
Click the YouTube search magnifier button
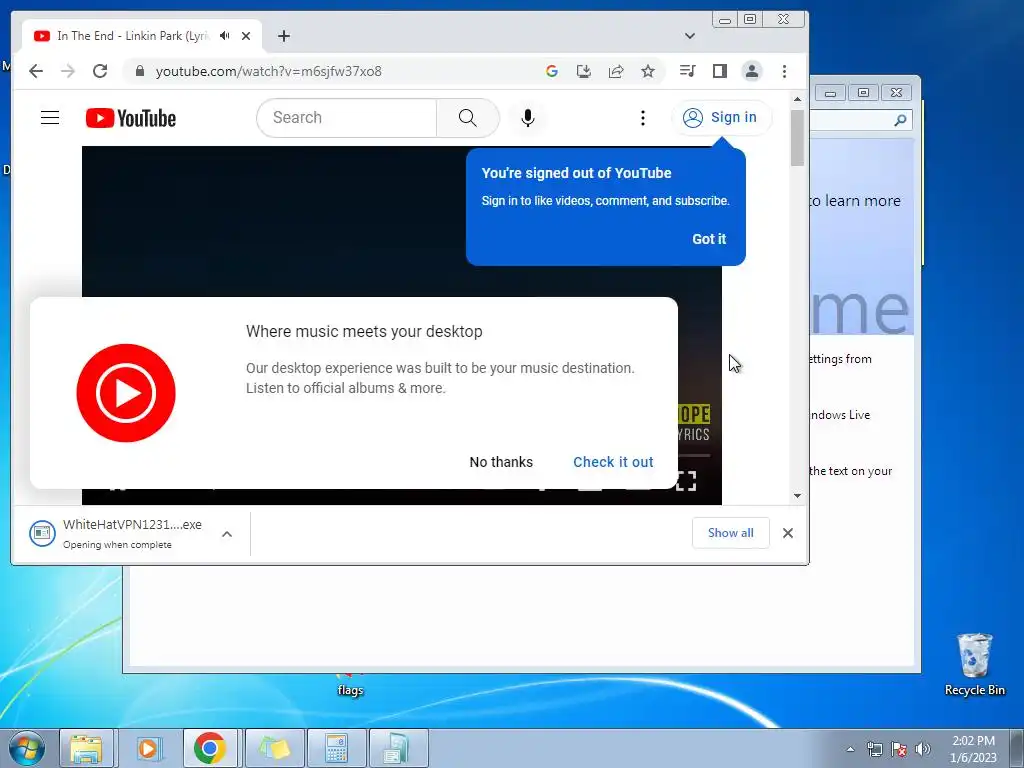click(468, 118)
